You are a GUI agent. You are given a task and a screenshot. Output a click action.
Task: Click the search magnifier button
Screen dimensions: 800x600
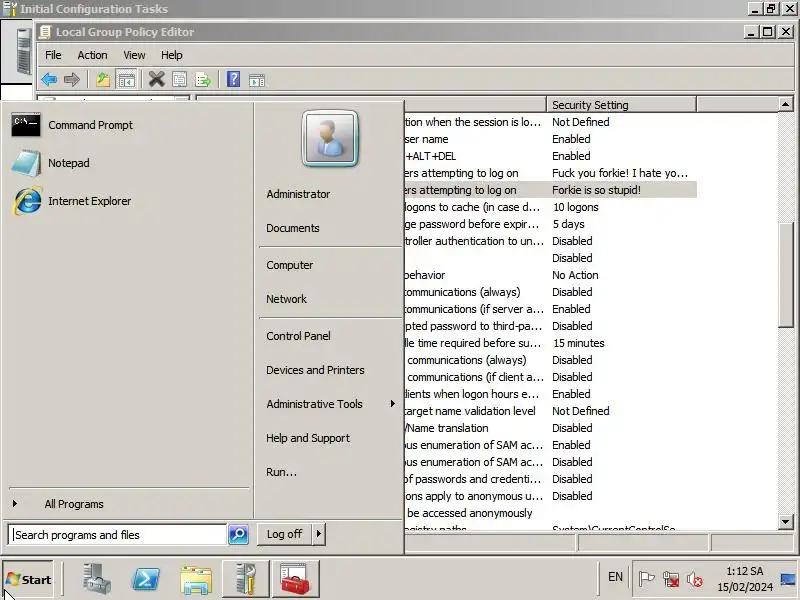click(238, 535)
